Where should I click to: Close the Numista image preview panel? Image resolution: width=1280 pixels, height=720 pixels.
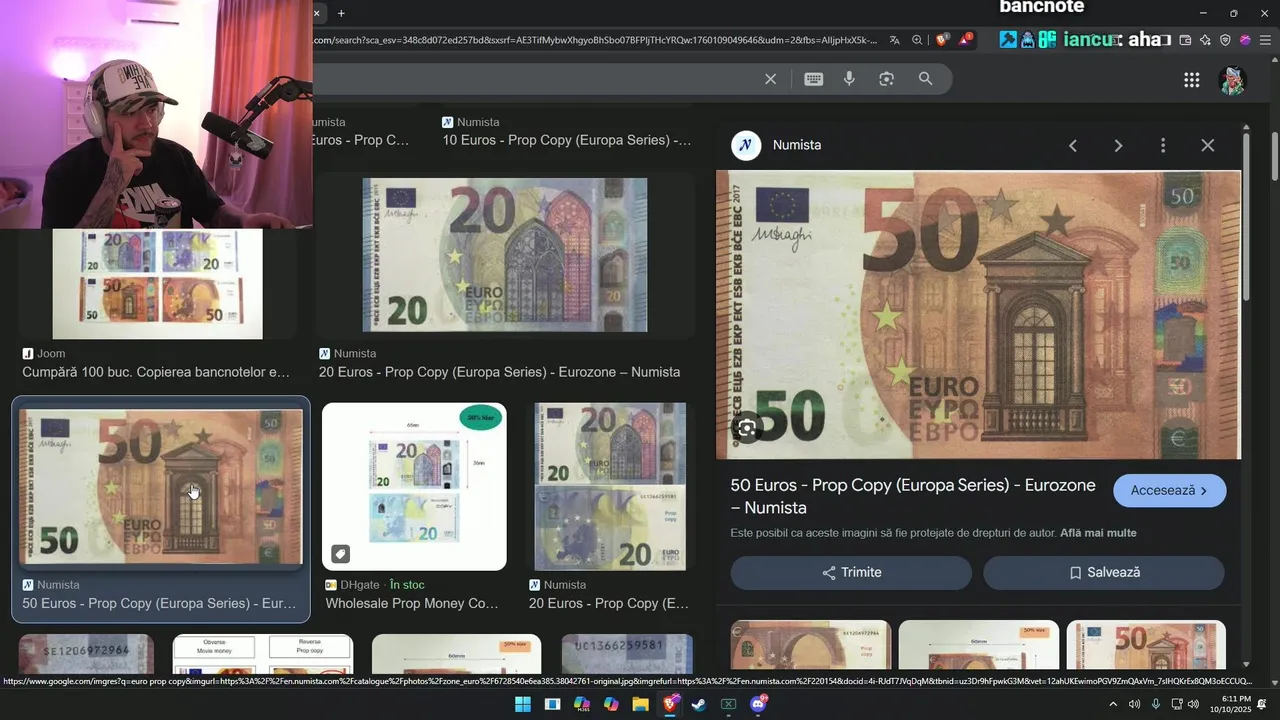click(1207, 145)
